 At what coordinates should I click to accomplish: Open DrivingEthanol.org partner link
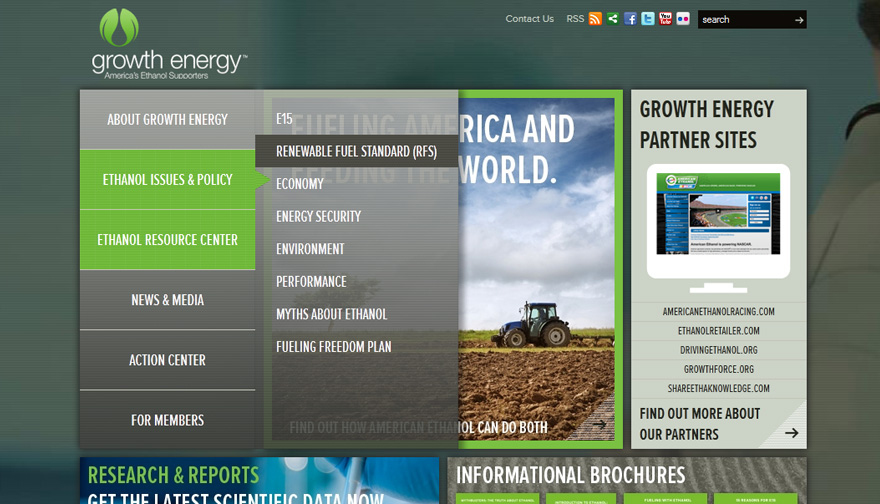point(718,350)
